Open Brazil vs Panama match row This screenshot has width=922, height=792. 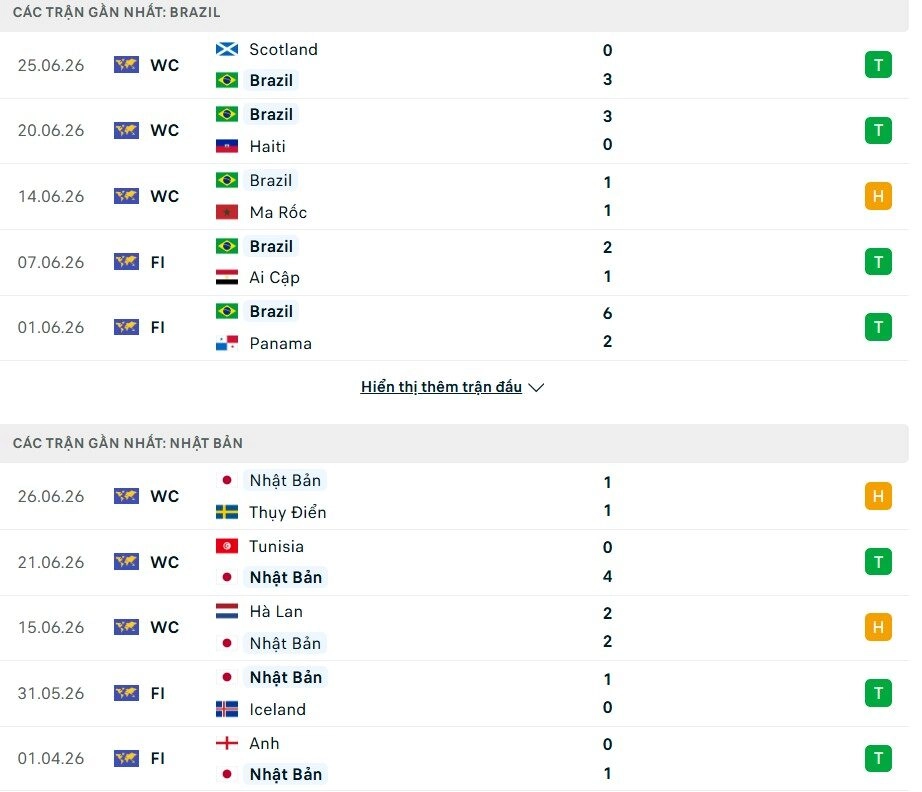[x=454, y=328]
